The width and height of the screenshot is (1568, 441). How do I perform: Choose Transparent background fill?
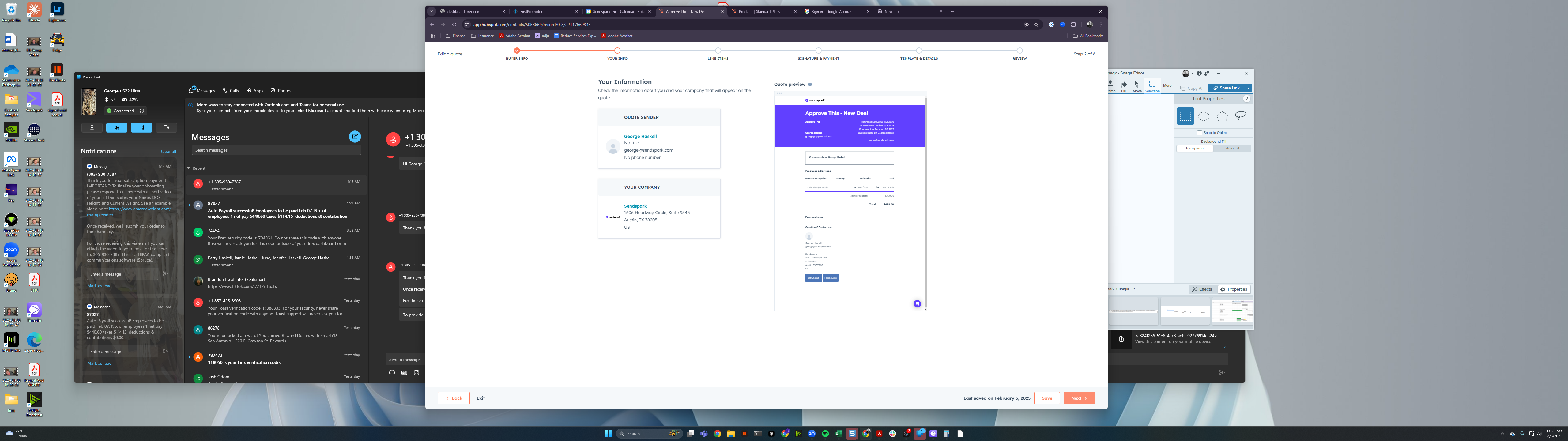tap(1195, 149)
